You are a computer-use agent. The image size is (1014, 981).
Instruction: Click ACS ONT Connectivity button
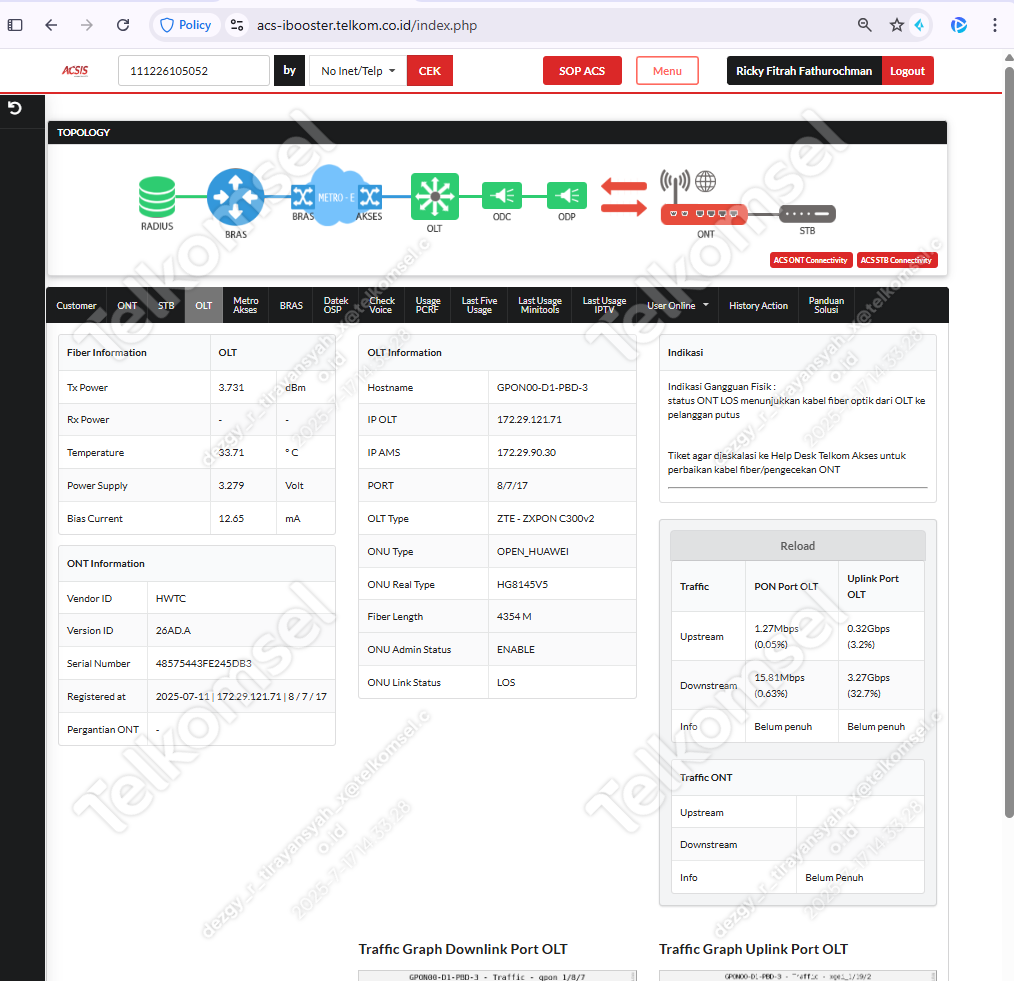810,260
